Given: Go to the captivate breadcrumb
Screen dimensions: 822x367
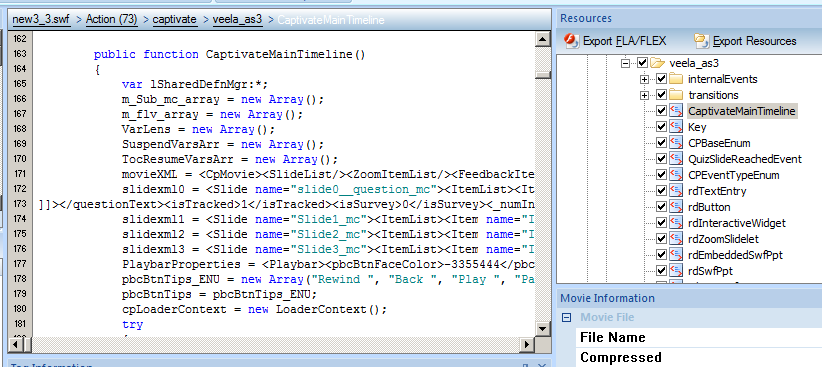Looking at the screenshot, I should coord(175,20).
